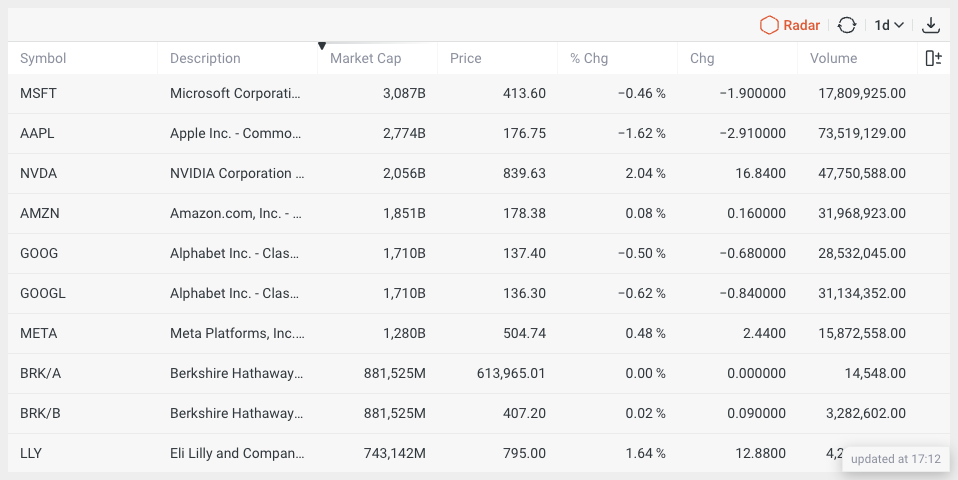Viewport: 958px width, 480px height.
Task: Click the 3,087B market cap value
Action: [x=404, y=93]
